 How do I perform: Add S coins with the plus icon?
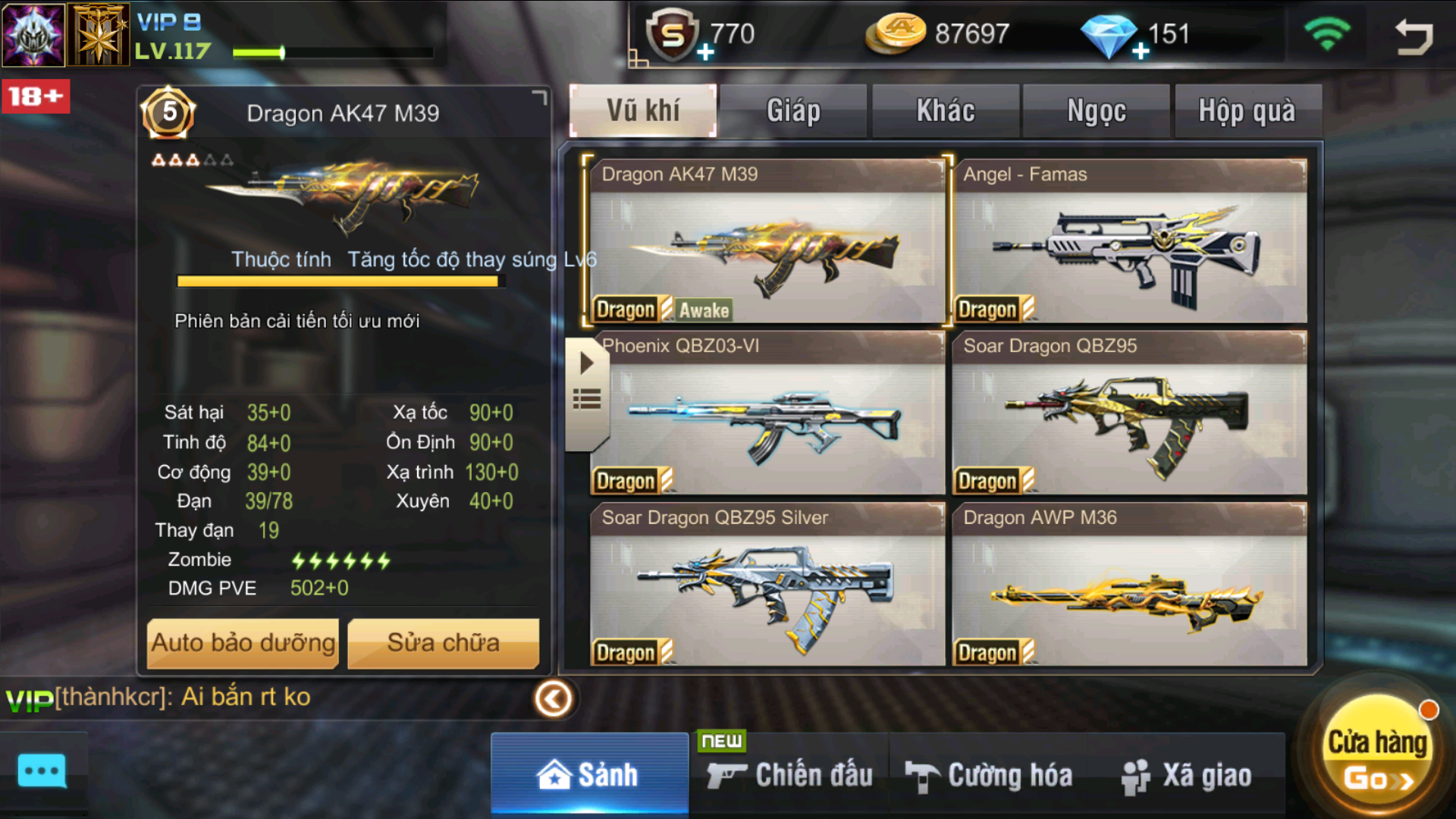pyautogui.click(x=705, y=52)
